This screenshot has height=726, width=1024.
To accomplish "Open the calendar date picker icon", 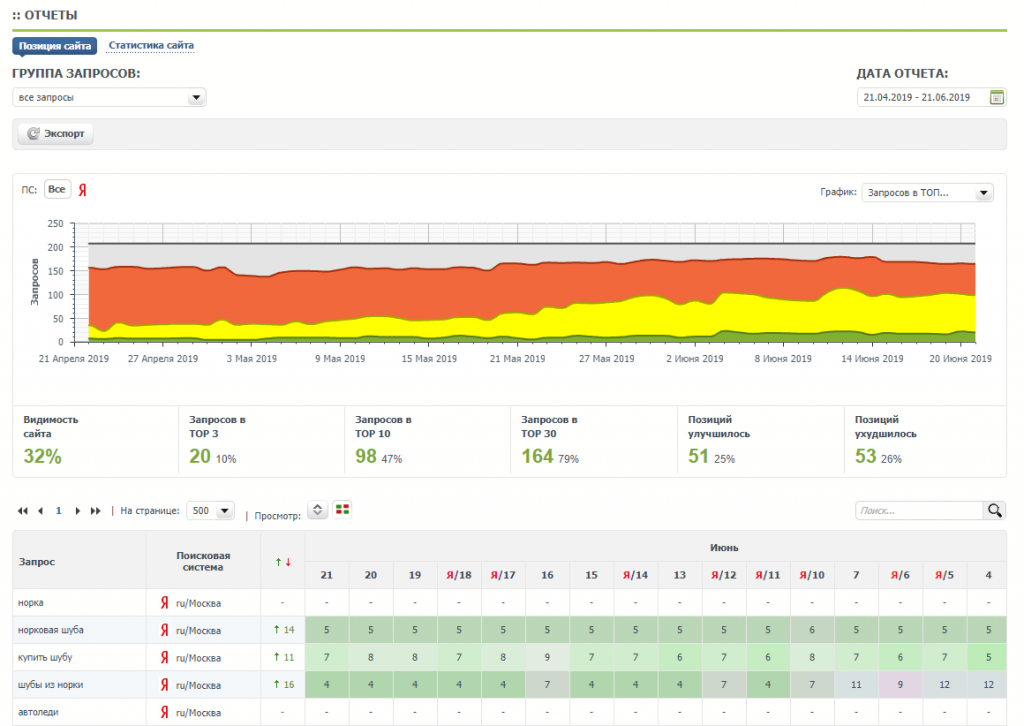I will point(996,97).
